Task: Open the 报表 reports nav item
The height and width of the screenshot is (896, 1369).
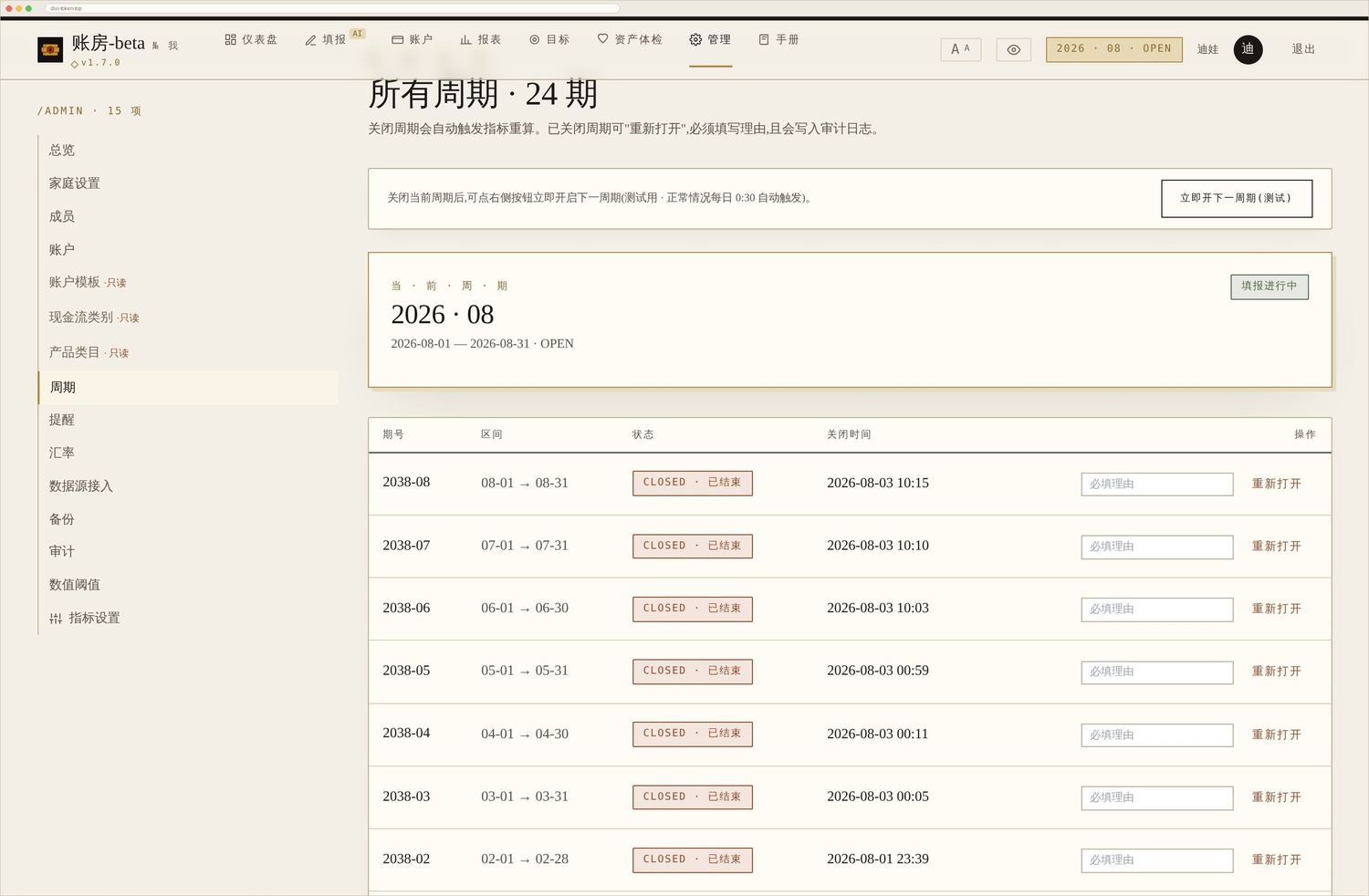Action: 480,39
